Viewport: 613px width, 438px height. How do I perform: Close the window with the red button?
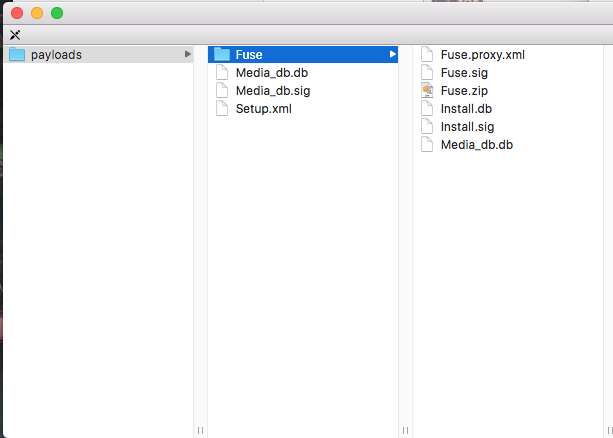click(17, 13)
